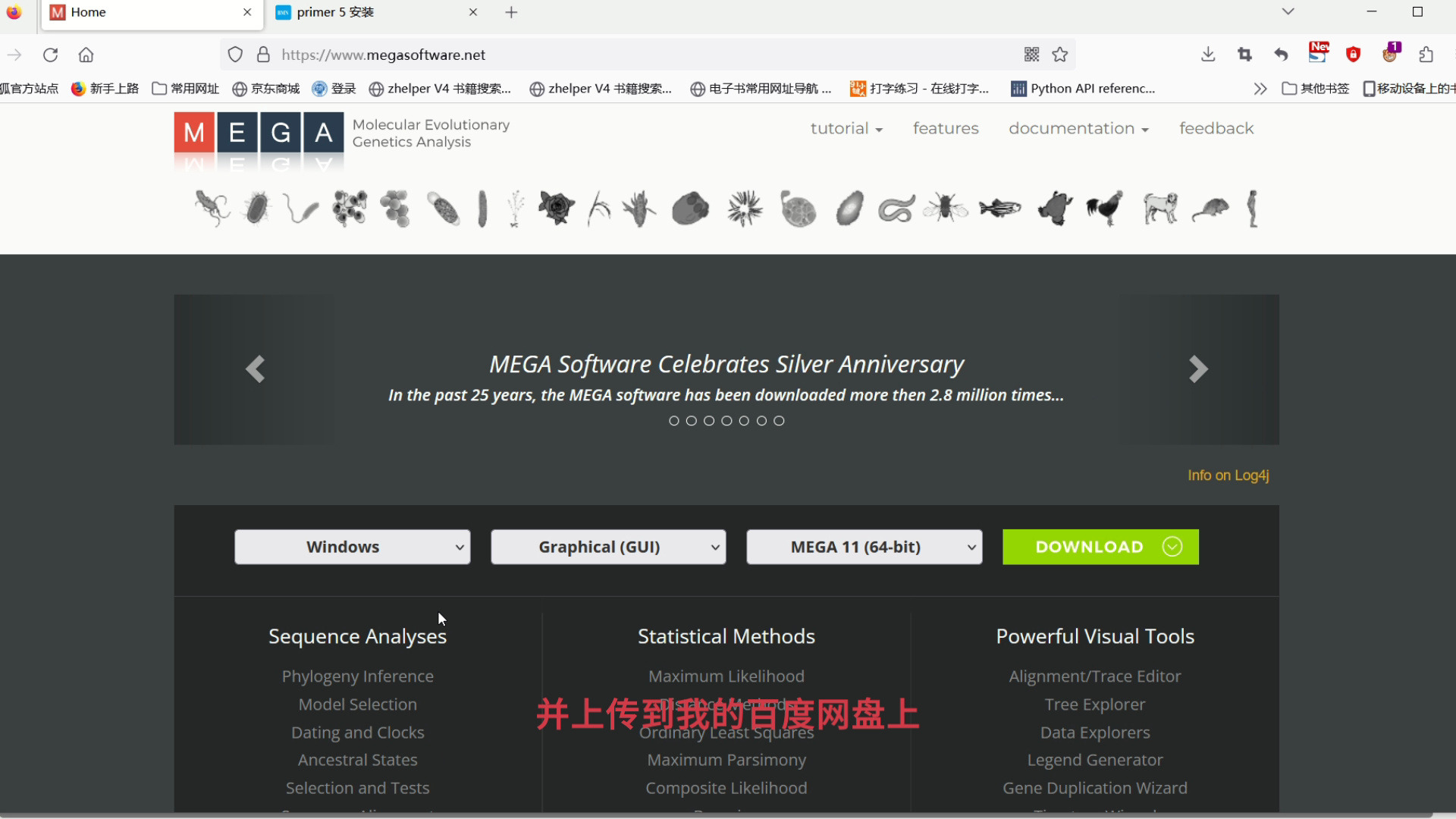
Task: Show site security lock information
Action: [x=263, y=55]
